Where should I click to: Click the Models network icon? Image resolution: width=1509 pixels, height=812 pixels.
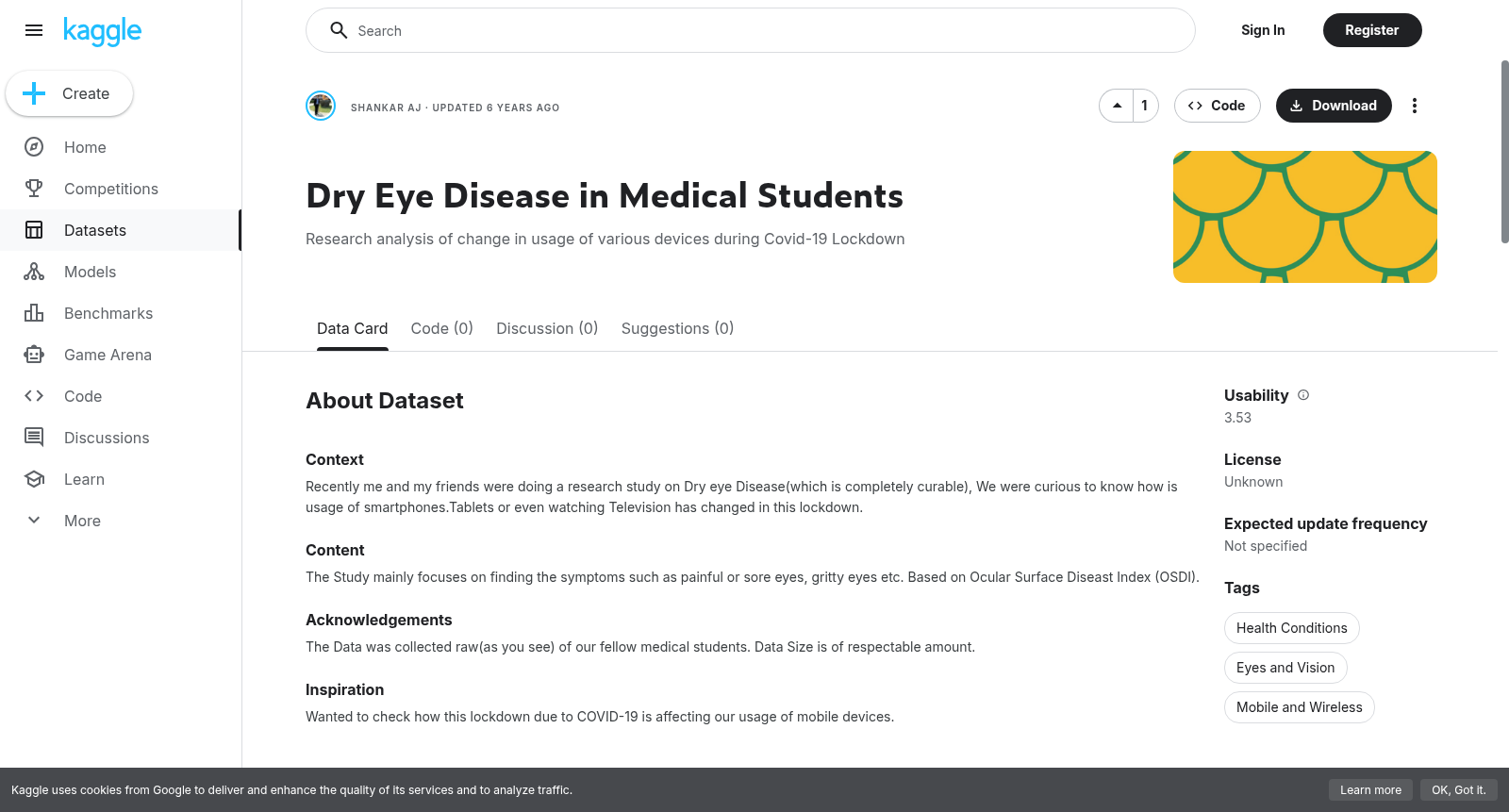click(34, 272)
